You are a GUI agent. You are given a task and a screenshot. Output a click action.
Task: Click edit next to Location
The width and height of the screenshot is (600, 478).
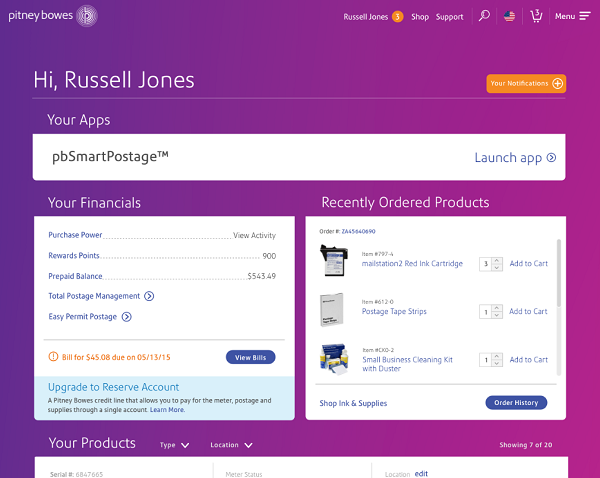(x=421, y=474)
